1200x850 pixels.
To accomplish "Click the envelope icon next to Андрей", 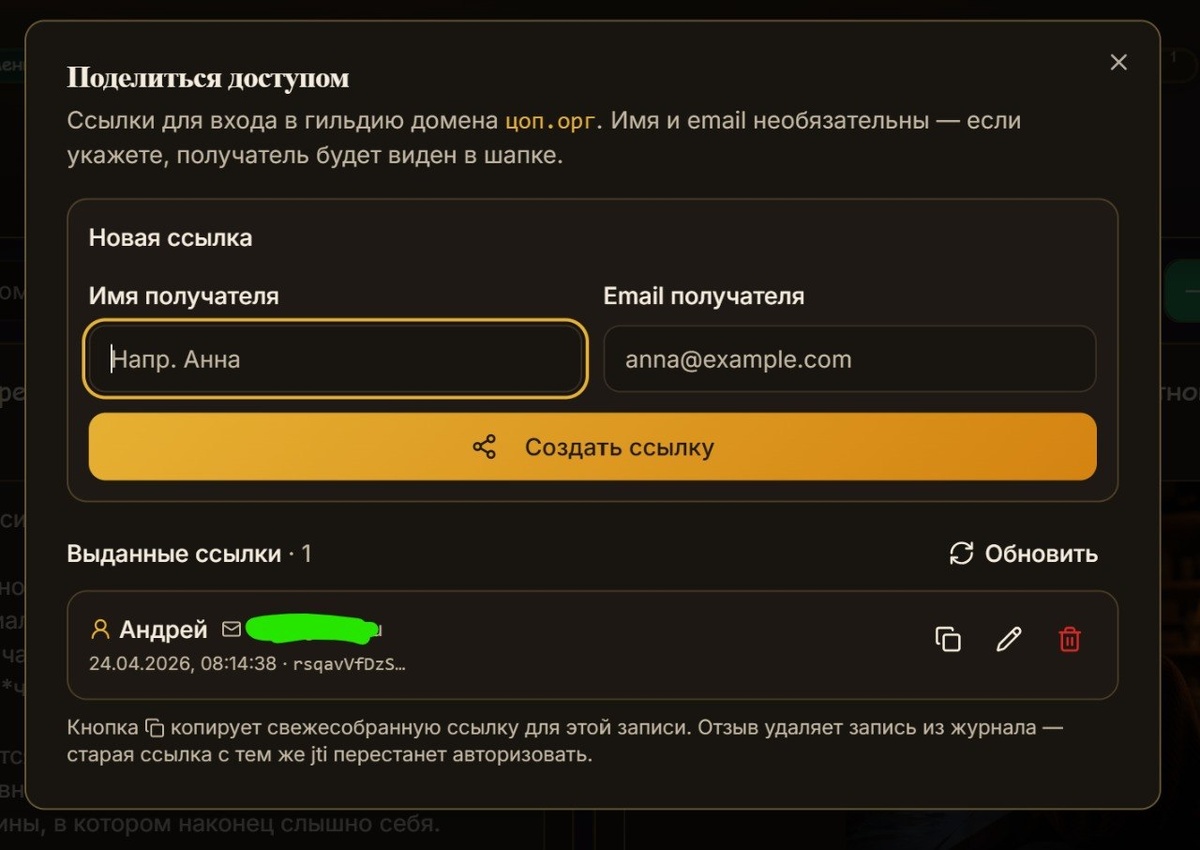I will pos(231,630).
